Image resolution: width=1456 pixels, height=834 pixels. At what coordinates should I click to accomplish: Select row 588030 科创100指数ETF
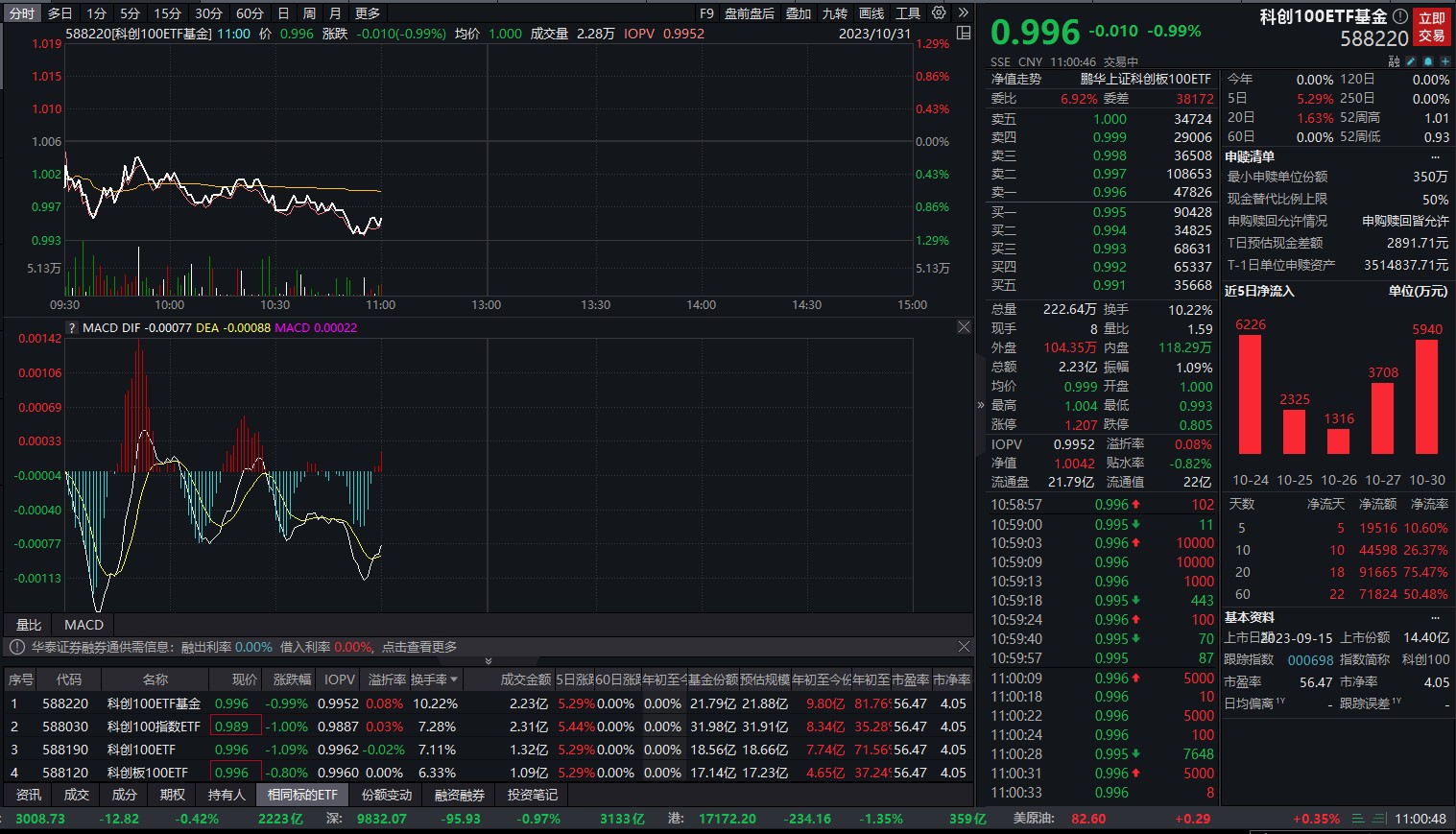[x=489, y=727]
